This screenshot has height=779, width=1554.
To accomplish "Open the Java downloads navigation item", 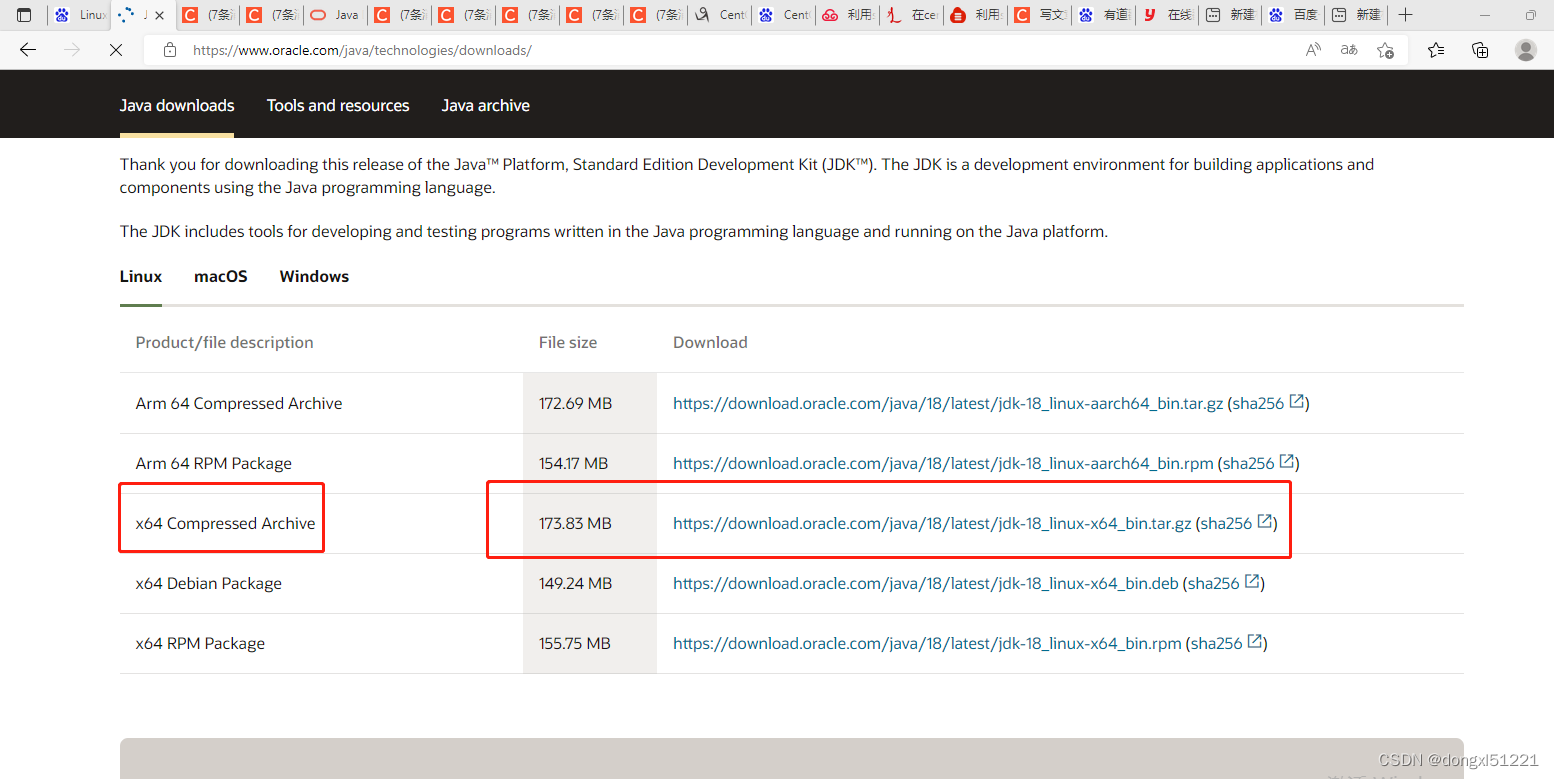I will (177, 105).
